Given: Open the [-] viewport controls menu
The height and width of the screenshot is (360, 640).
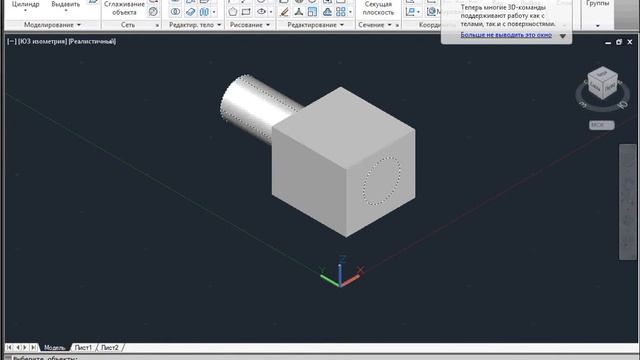Looking at the screenshot, I should (x=12, y=41).
